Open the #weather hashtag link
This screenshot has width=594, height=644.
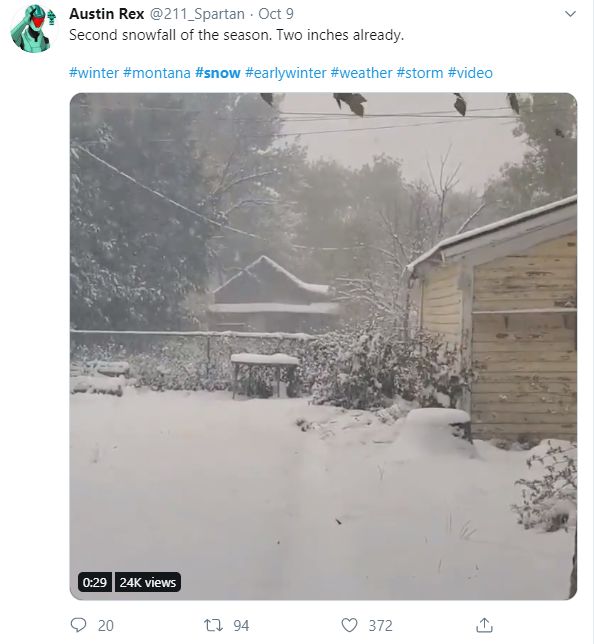(361, 73)
